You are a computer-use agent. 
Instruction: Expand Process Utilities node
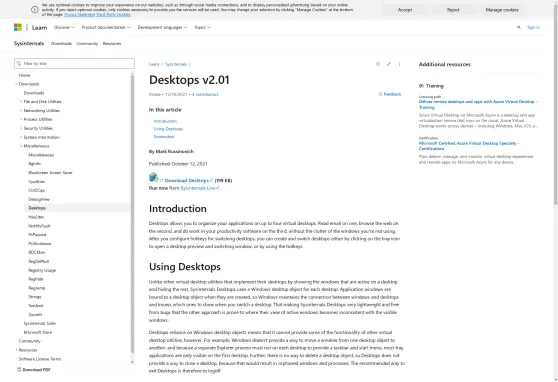(x=21, y=119)
